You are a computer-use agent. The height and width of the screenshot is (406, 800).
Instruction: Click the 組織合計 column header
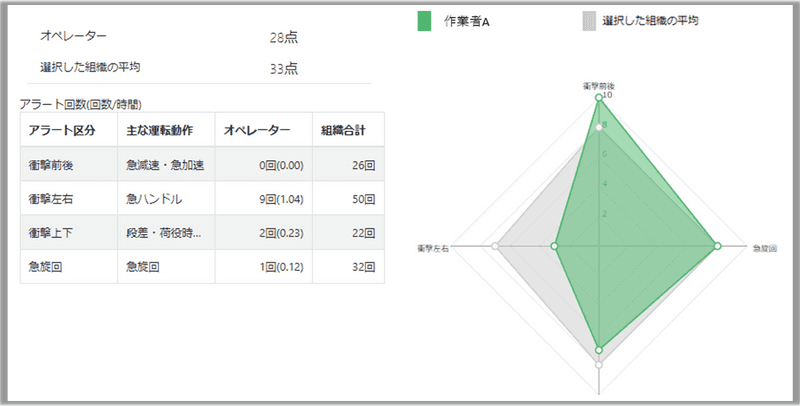[x=342, y=130]
